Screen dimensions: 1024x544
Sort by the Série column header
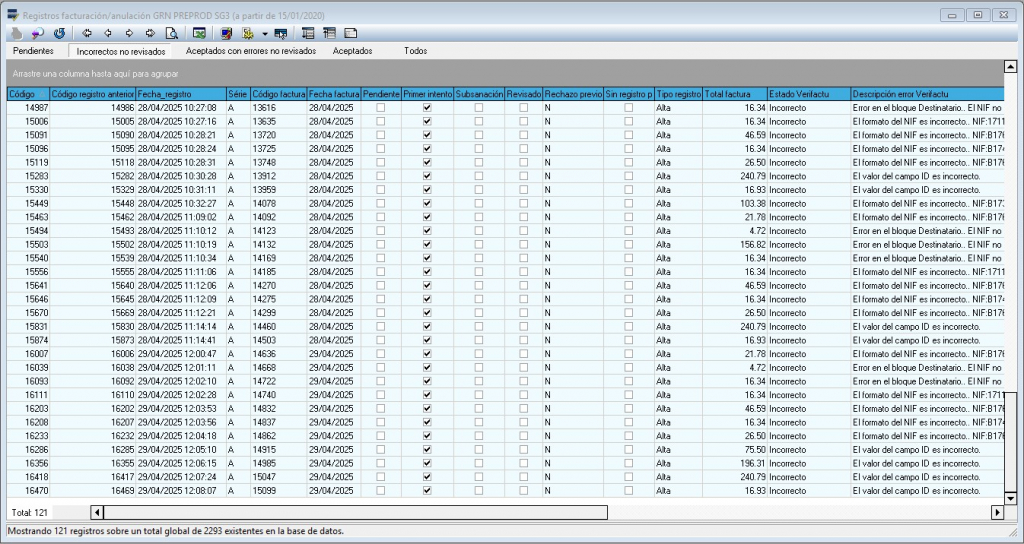click(238, 95)
